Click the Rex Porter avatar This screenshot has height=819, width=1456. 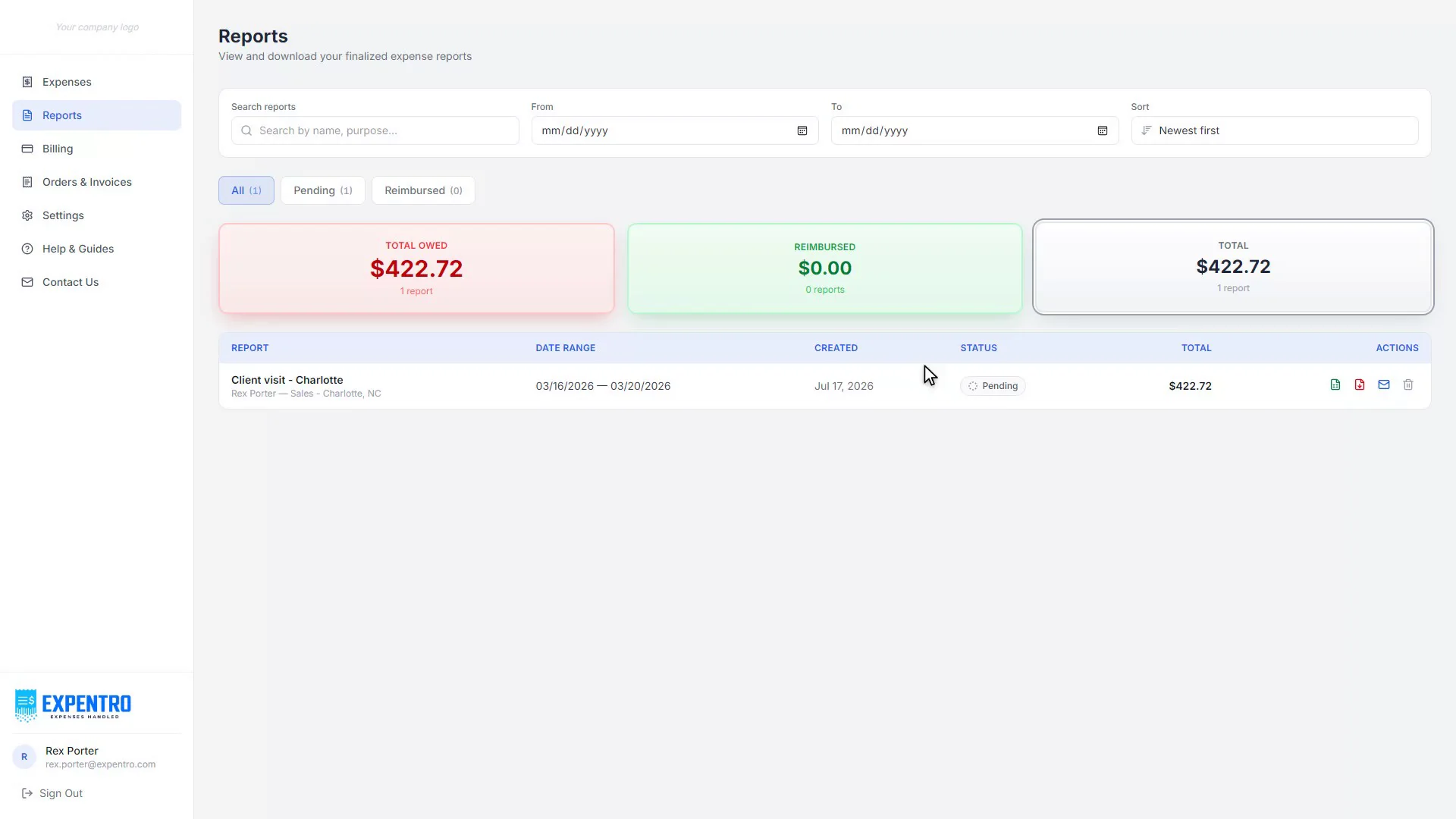pyautogui.click(x=24, y=757)
